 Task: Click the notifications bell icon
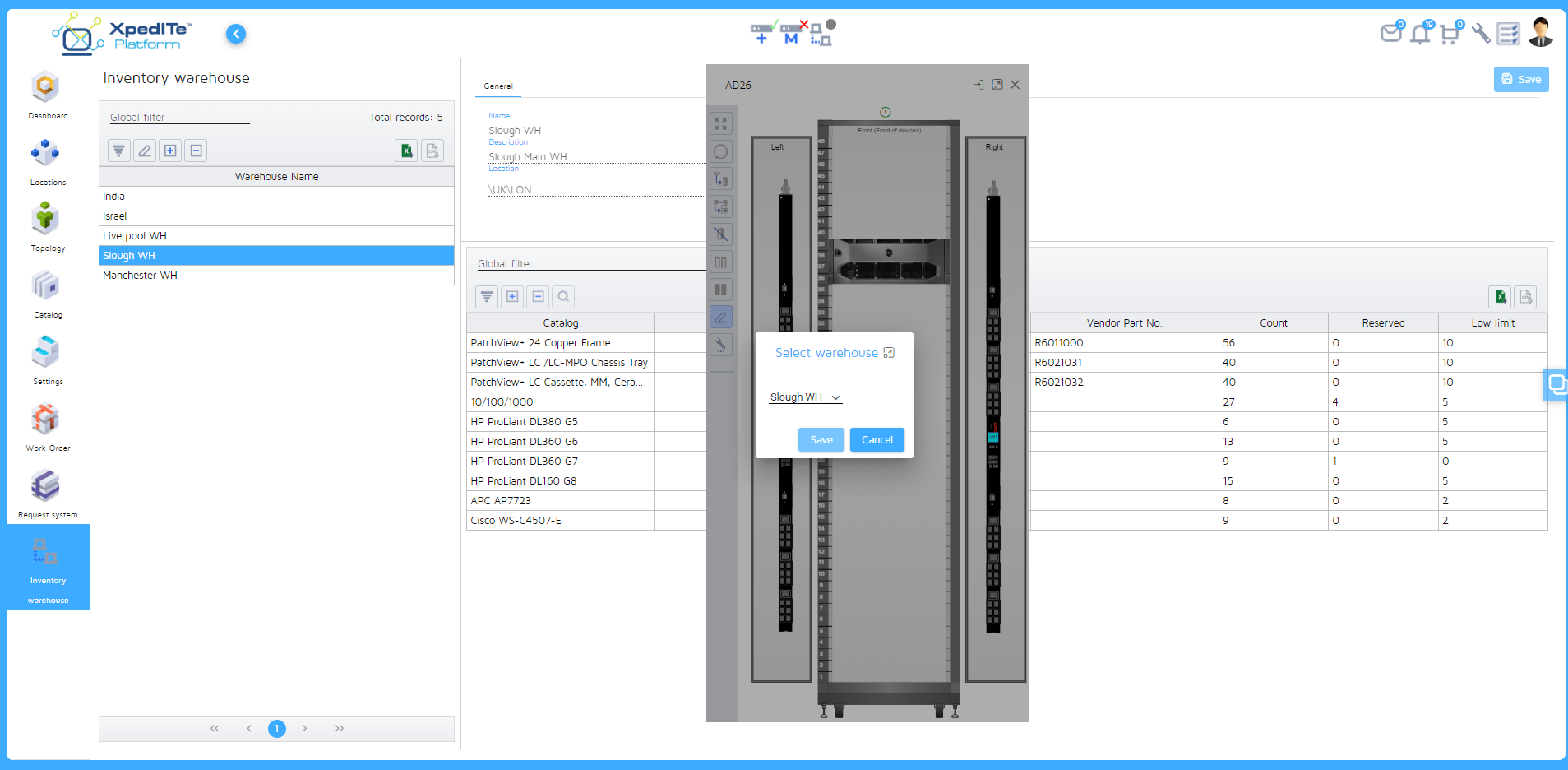1420,34
